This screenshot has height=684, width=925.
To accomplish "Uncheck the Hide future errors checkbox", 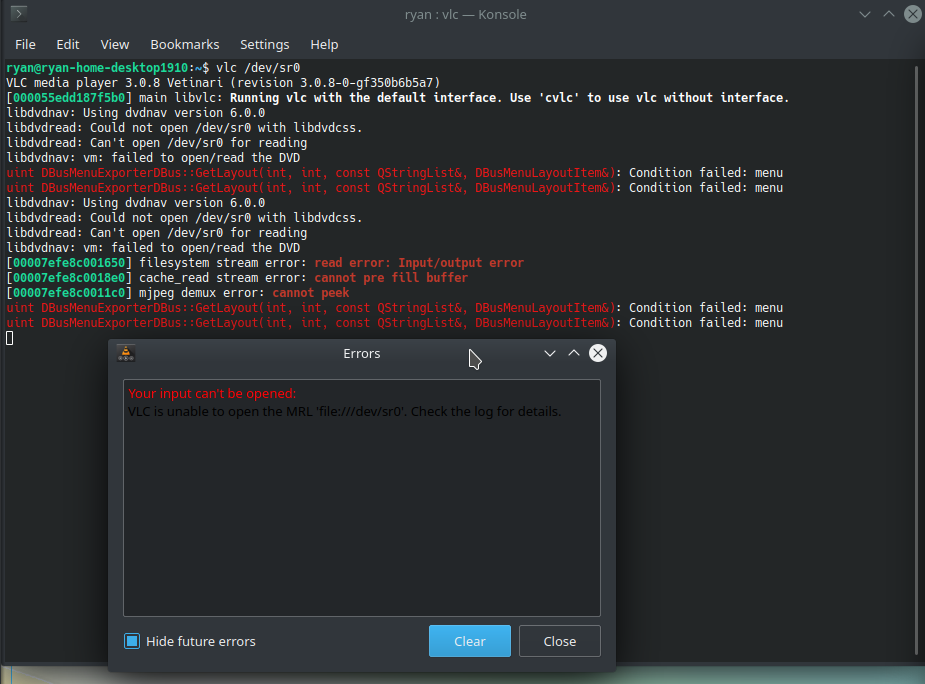I will point(132,641).
